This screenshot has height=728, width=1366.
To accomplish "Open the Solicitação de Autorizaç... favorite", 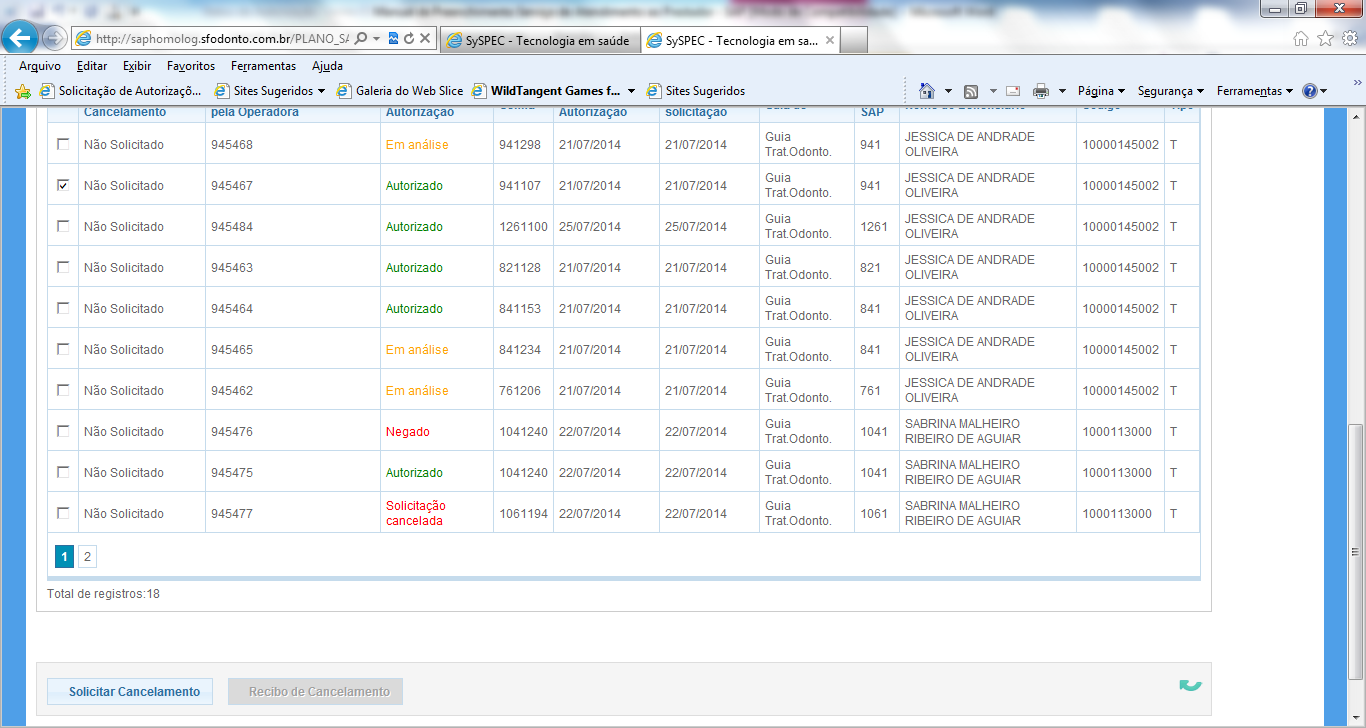I will click(121, 91).
